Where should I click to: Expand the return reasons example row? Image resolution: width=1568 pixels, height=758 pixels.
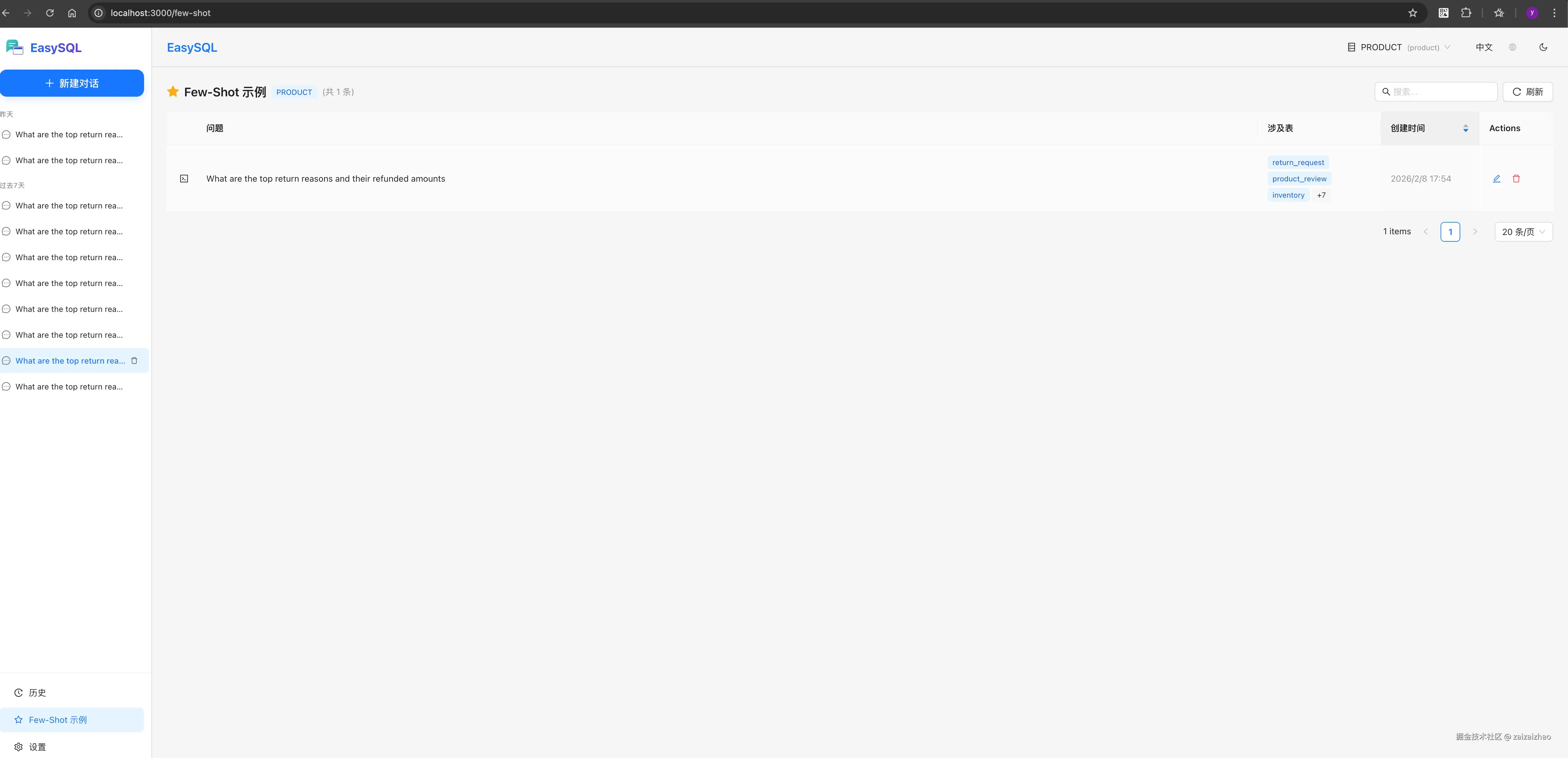(184, 178)
